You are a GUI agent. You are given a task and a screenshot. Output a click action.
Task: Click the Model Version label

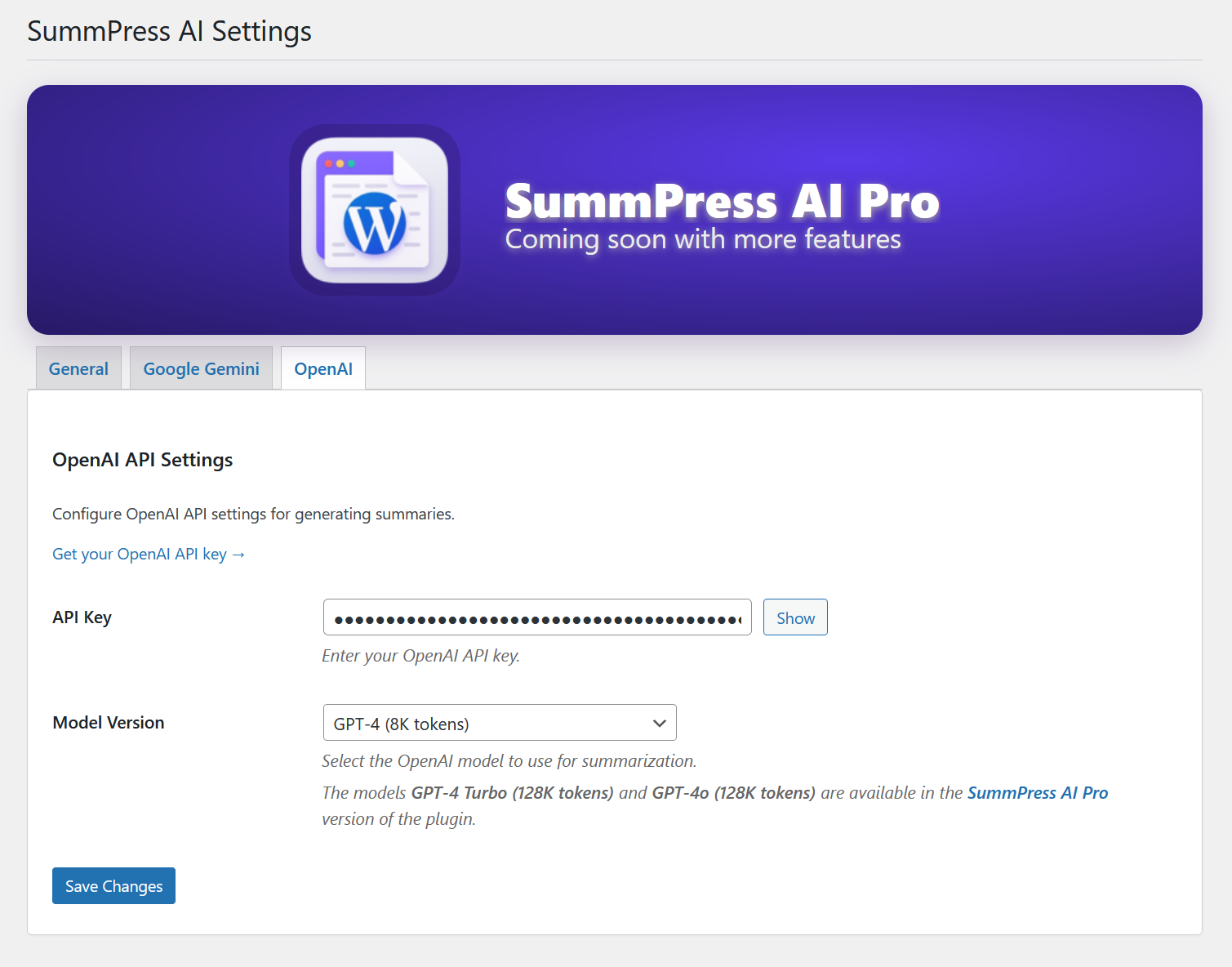(x=109, y=723)
